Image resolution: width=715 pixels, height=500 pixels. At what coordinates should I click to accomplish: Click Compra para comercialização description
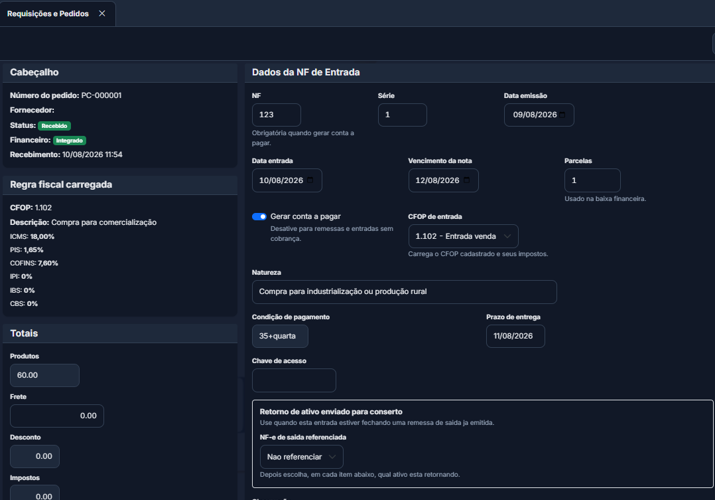(104, 222)
